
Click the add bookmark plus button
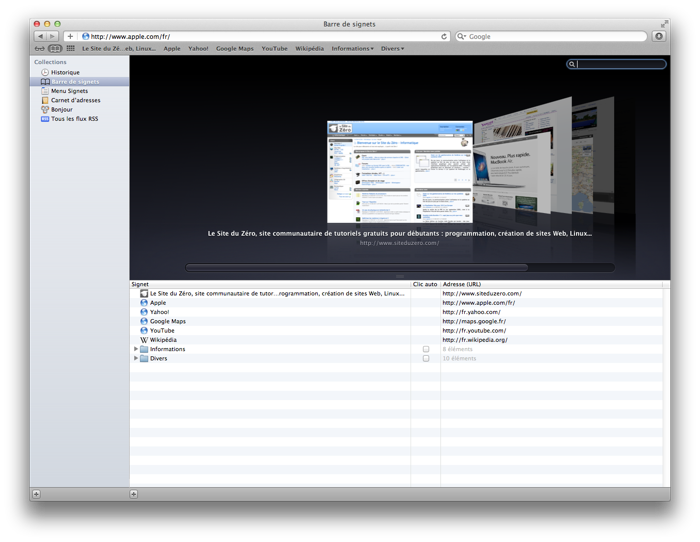70,36
